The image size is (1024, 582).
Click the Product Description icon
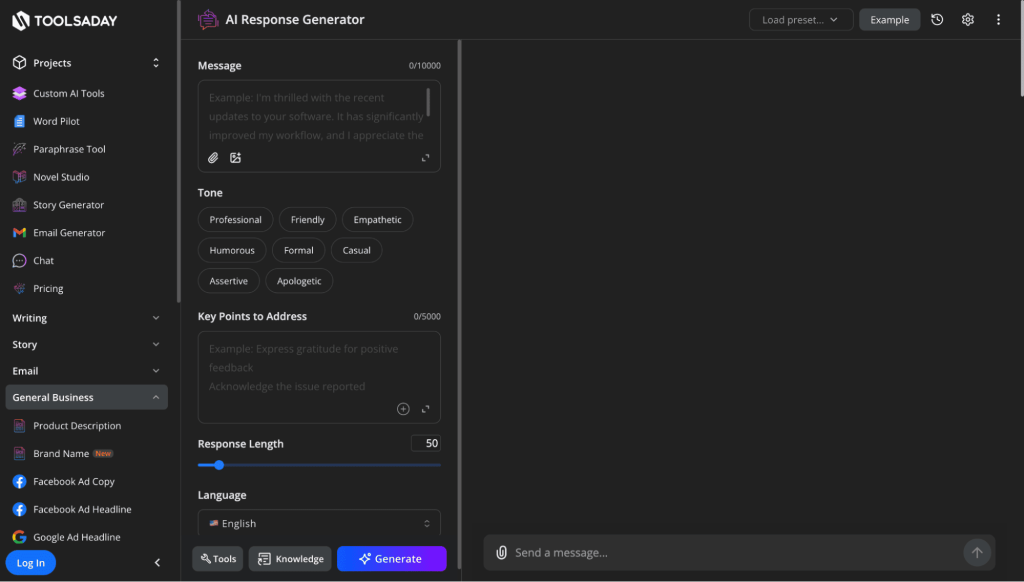click(20, 426)
